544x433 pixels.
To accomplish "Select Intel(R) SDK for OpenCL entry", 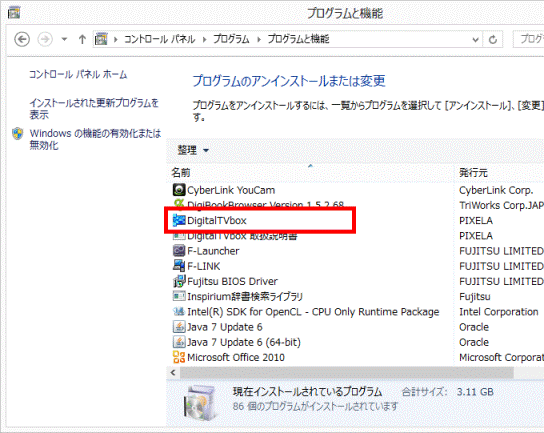I will (x=313, y=312).
